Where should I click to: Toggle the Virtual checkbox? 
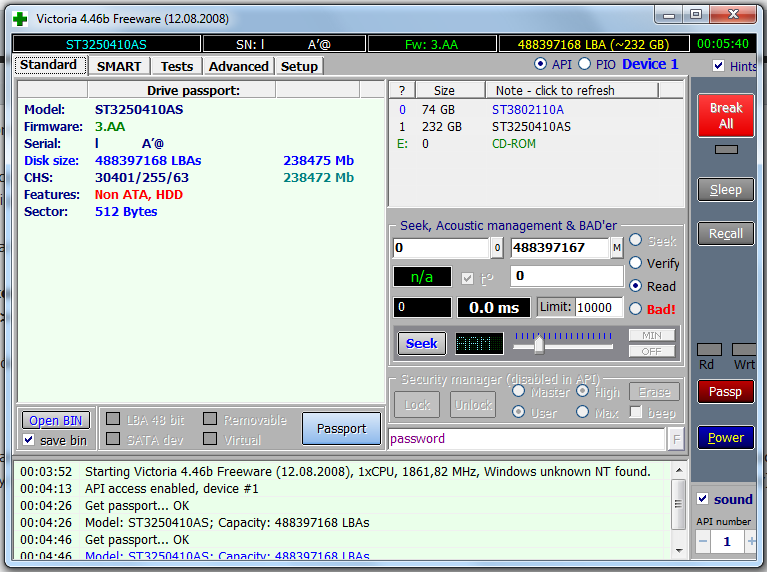tap(210, 439)
